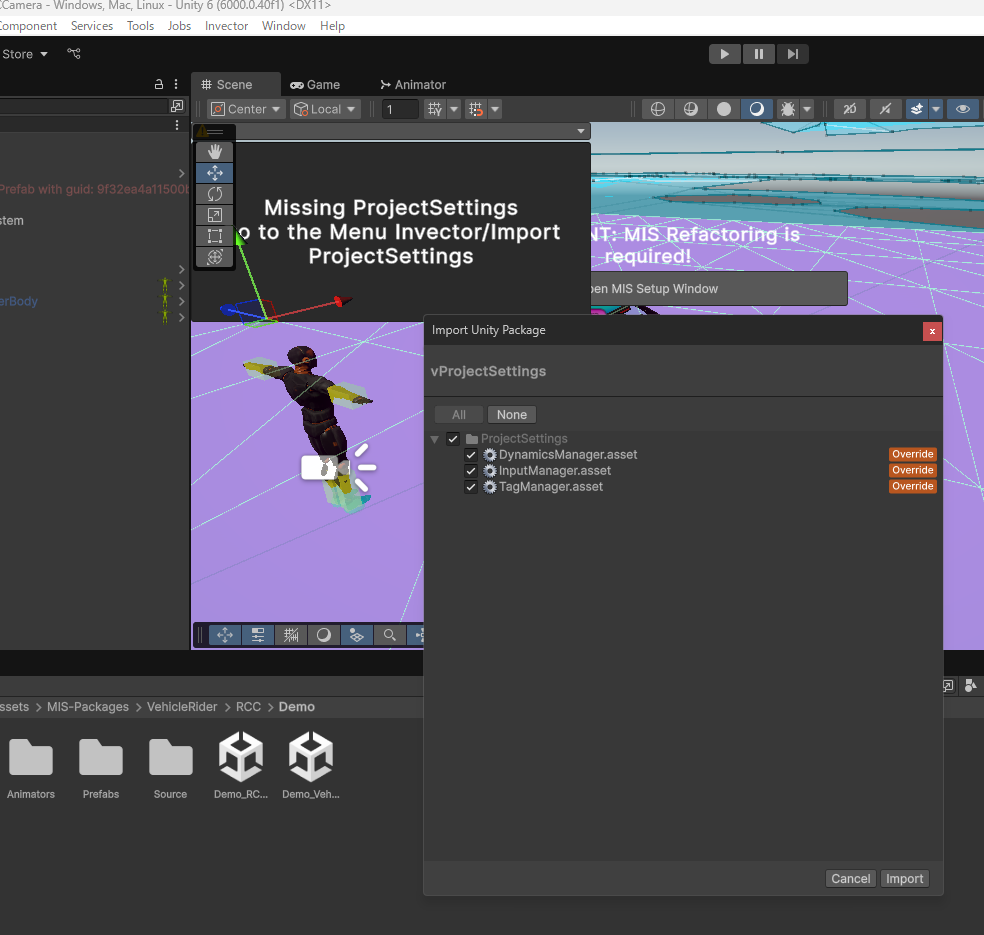Click the Import button
Screen dimensions: 984x935
pyautogui.click(x=904, y=879)
